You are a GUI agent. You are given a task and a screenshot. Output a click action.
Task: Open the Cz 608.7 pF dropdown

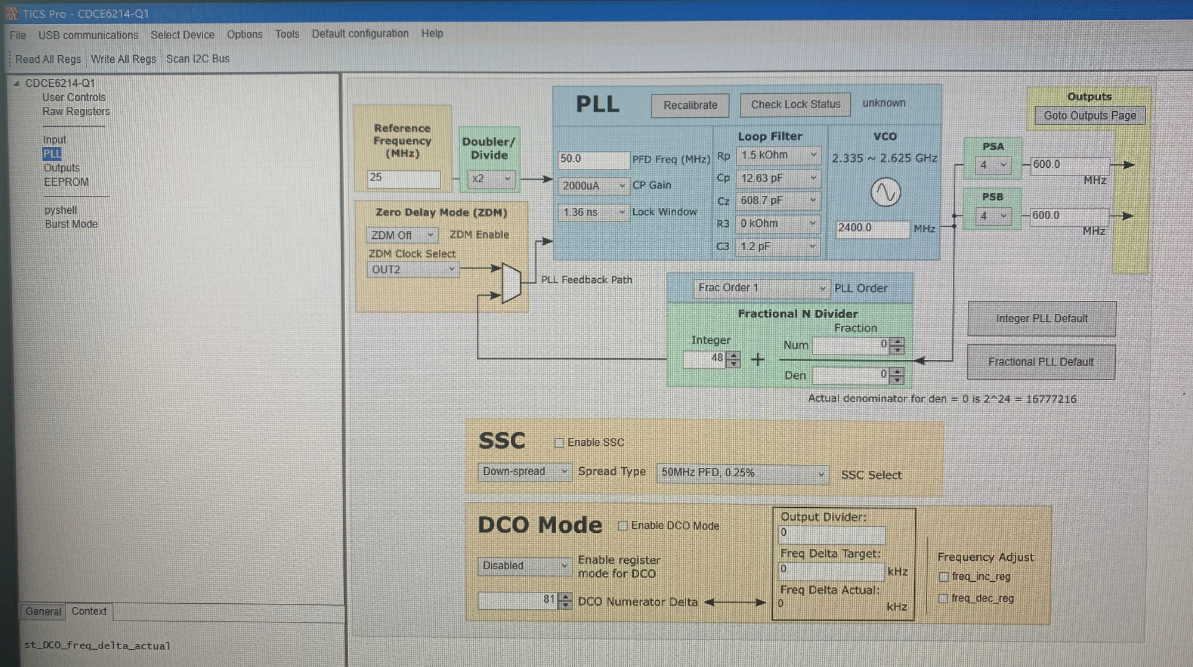778,201
